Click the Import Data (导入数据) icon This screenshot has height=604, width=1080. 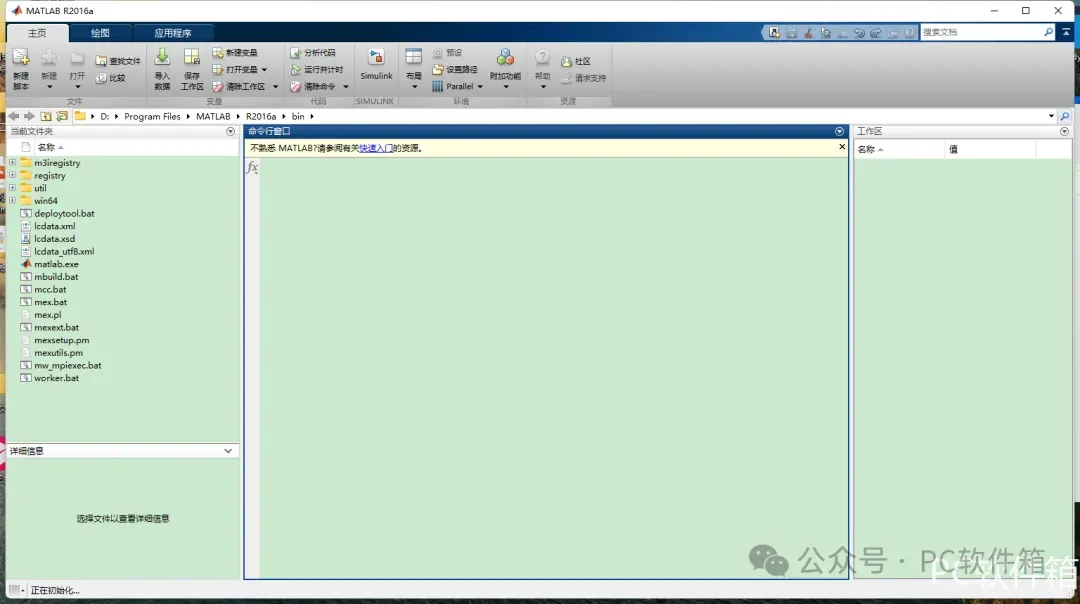tap(162, 57)
